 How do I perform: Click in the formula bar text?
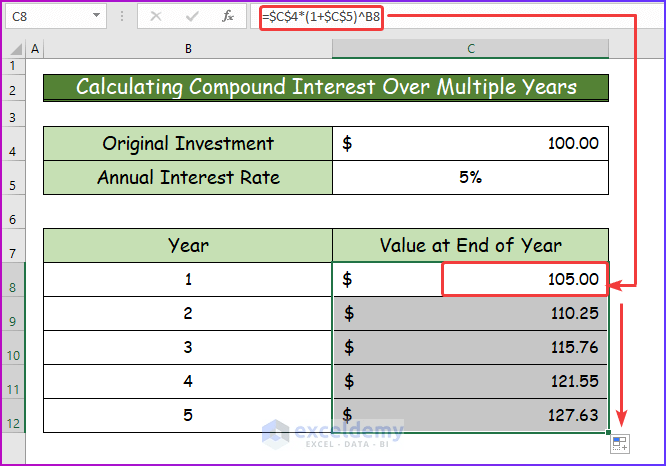click(321, 17)
